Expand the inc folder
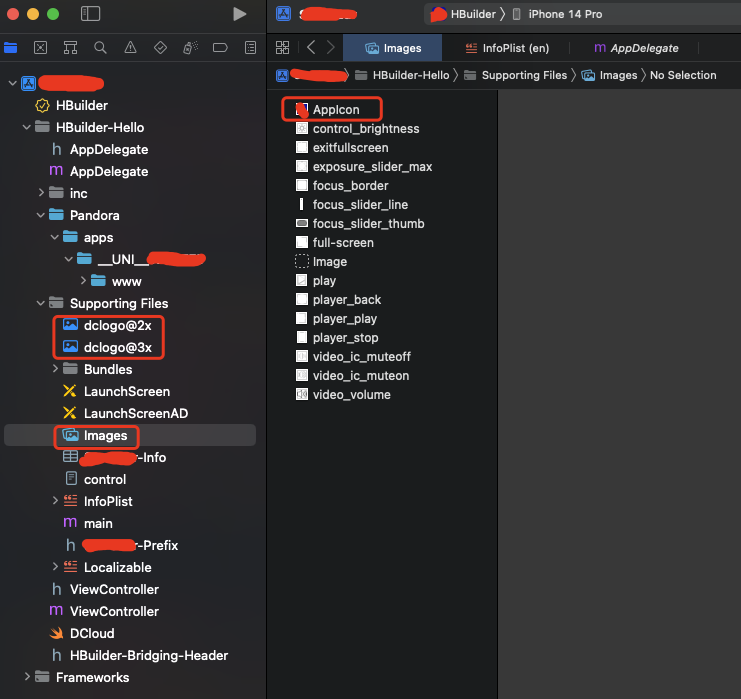 pos(41,193)
